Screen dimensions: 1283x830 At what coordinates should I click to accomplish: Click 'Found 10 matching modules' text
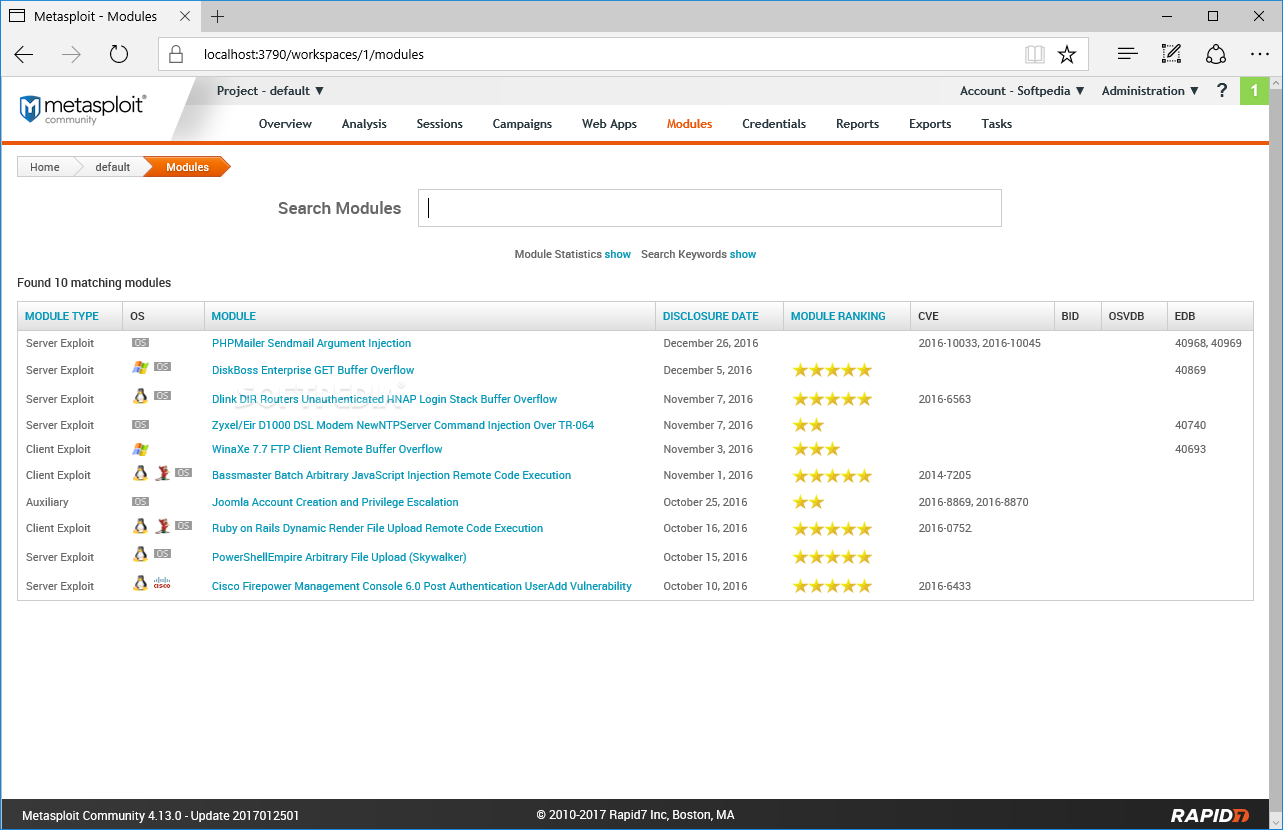[x=94, y=283]
